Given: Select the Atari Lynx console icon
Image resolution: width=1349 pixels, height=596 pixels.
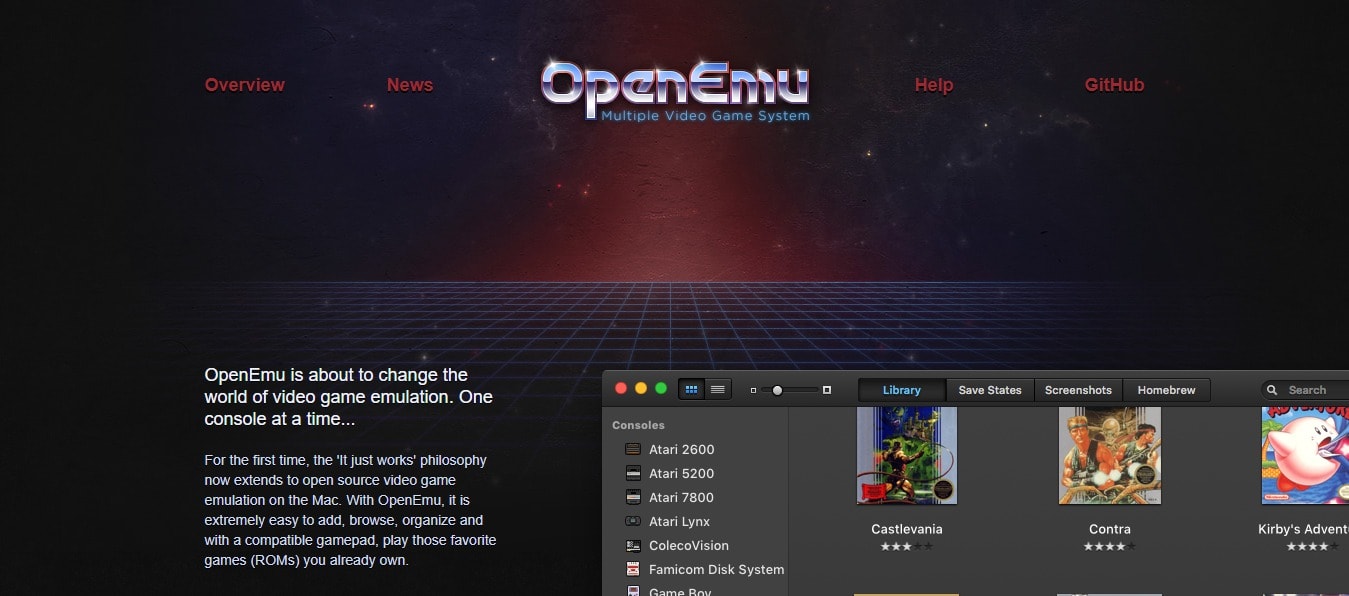Looking at the screenshot, I should pyautogui.click(x=633, y=522).
